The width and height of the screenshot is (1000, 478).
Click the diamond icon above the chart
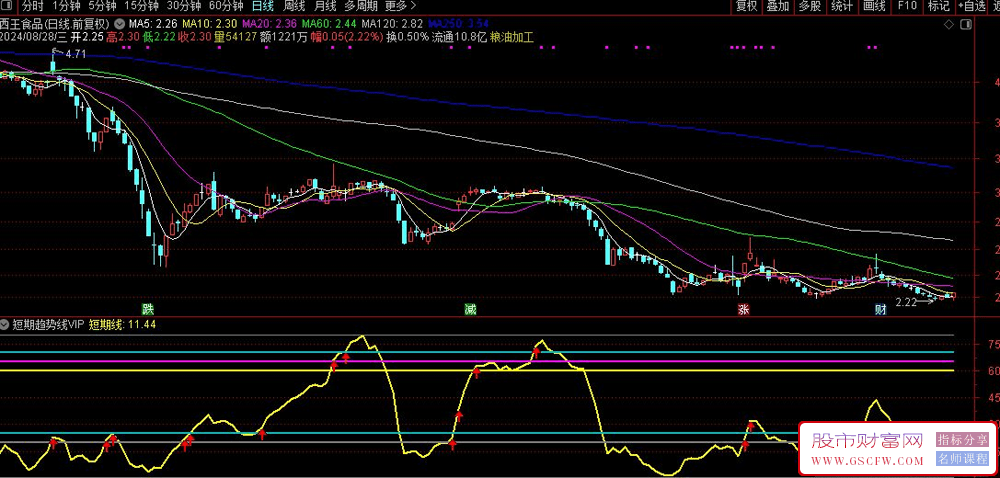click(949, 24)
